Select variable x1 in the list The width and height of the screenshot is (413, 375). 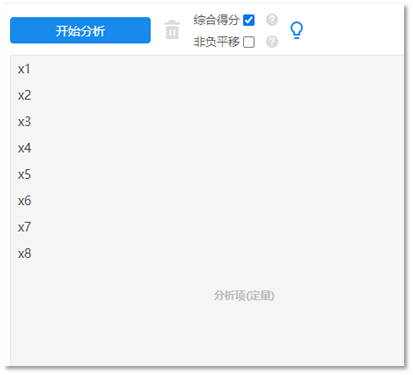coord(24,69)
